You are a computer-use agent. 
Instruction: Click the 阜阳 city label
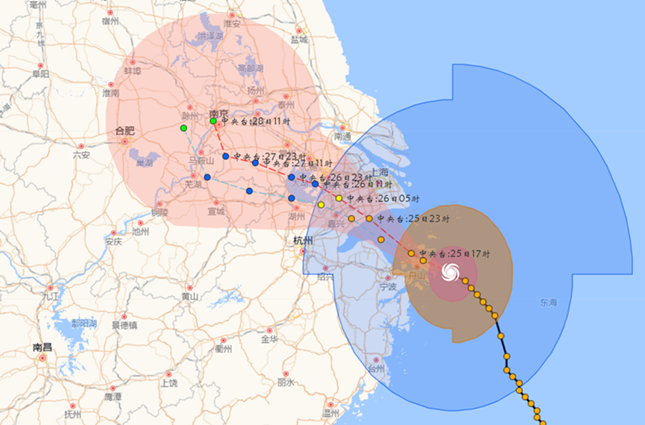(x=40, y=73)
